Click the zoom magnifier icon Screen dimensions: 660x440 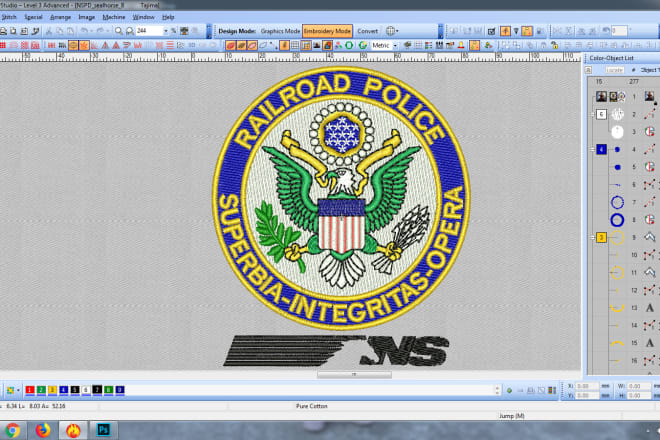(119, 31)
